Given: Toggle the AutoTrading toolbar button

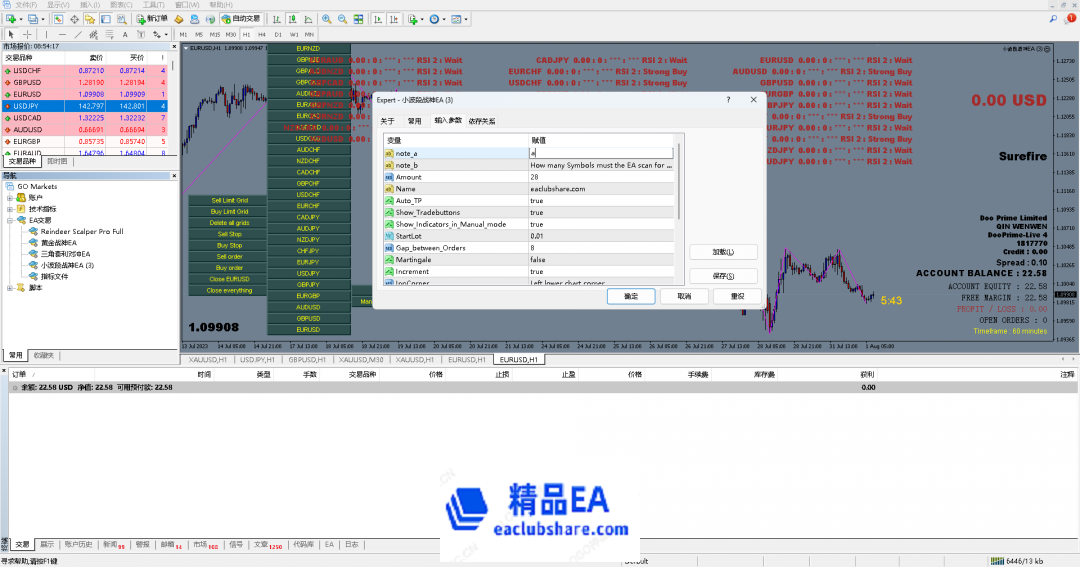Looking at the screenshot, I should coord(240,19).
